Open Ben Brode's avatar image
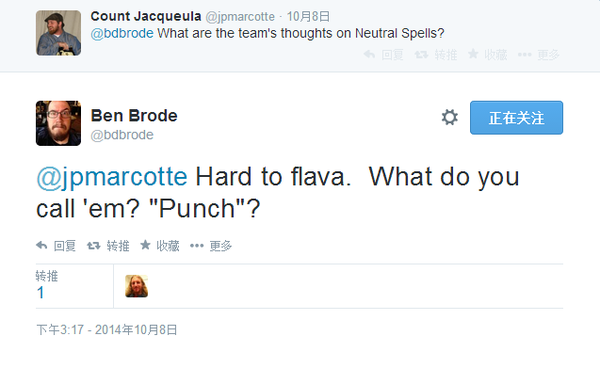This screenshot has height=368, width=600. point(58,123)
